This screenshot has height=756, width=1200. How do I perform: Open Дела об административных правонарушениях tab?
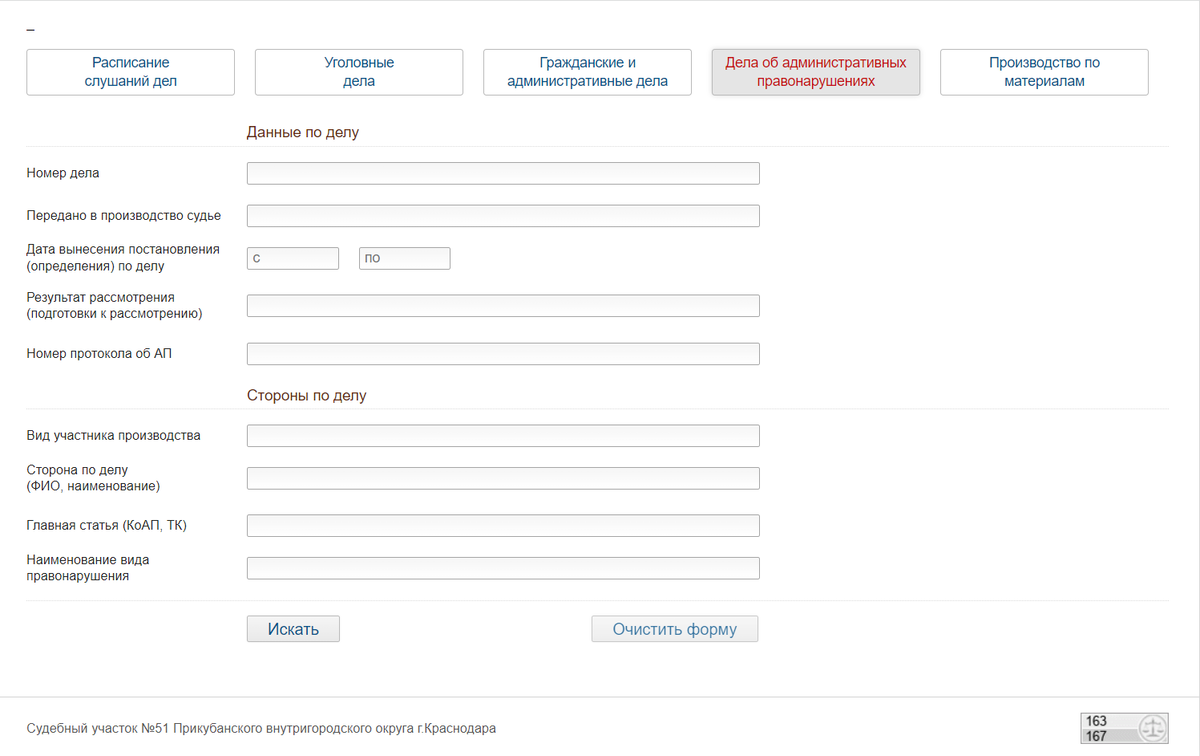click(x=815, y=72)
